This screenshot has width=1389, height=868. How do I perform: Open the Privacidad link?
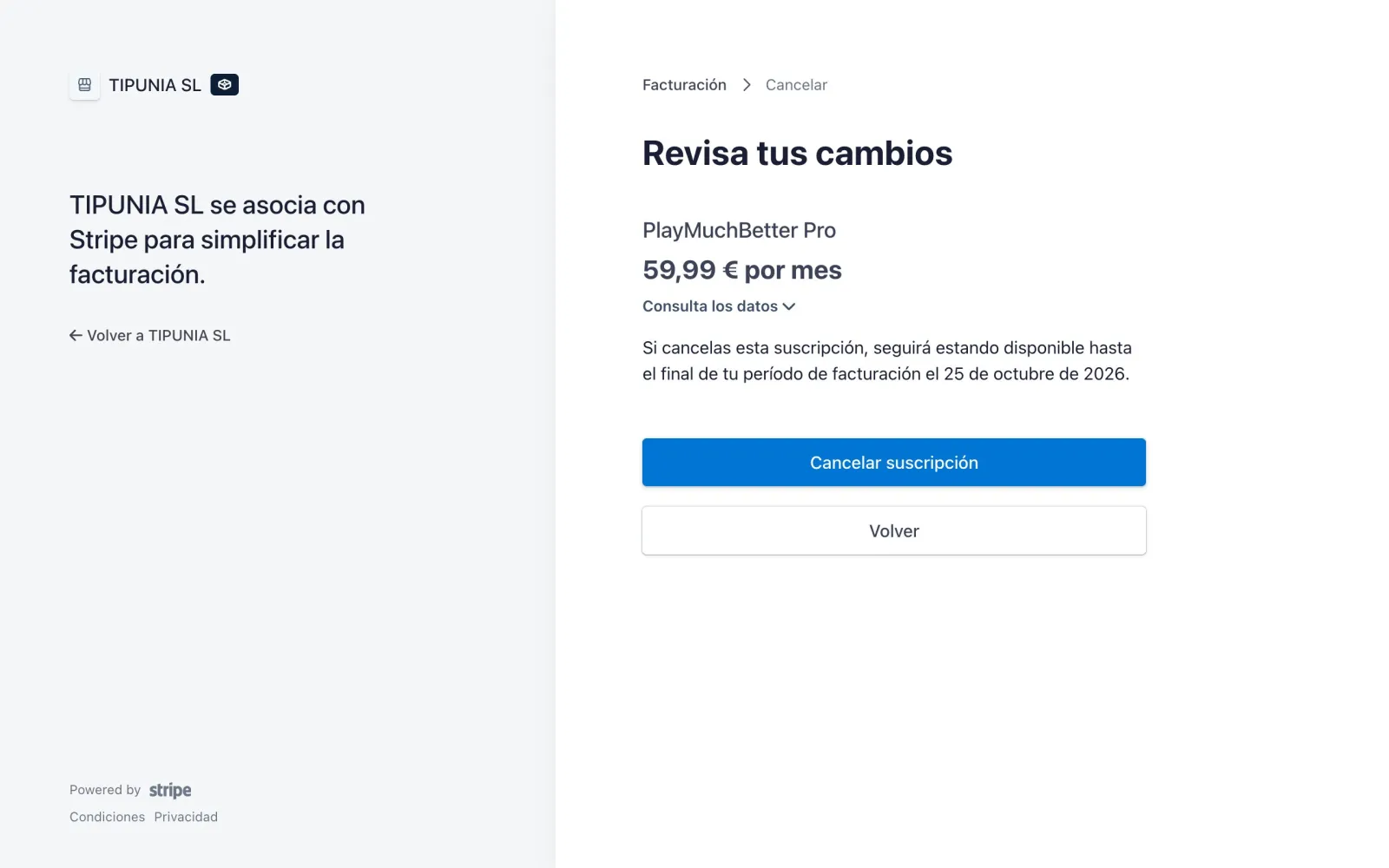186,817
